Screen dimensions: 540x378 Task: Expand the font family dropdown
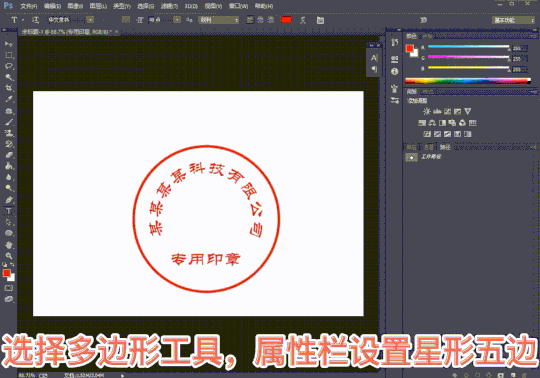click(90, 20)
